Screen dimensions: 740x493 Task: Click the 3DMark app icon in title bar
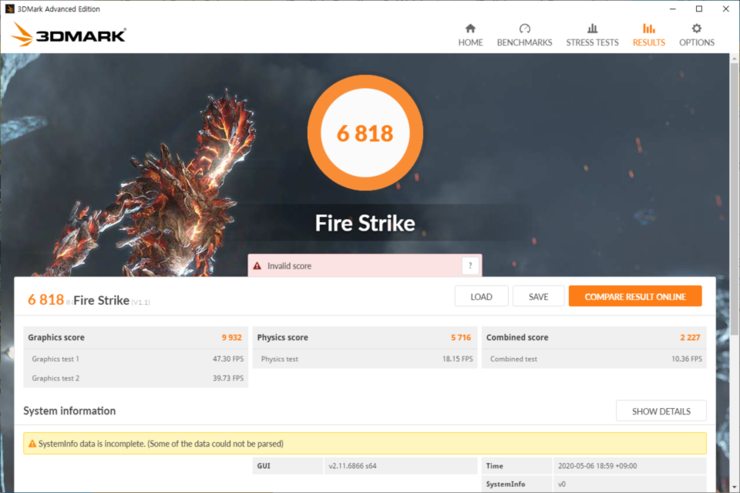click(9, 8)
